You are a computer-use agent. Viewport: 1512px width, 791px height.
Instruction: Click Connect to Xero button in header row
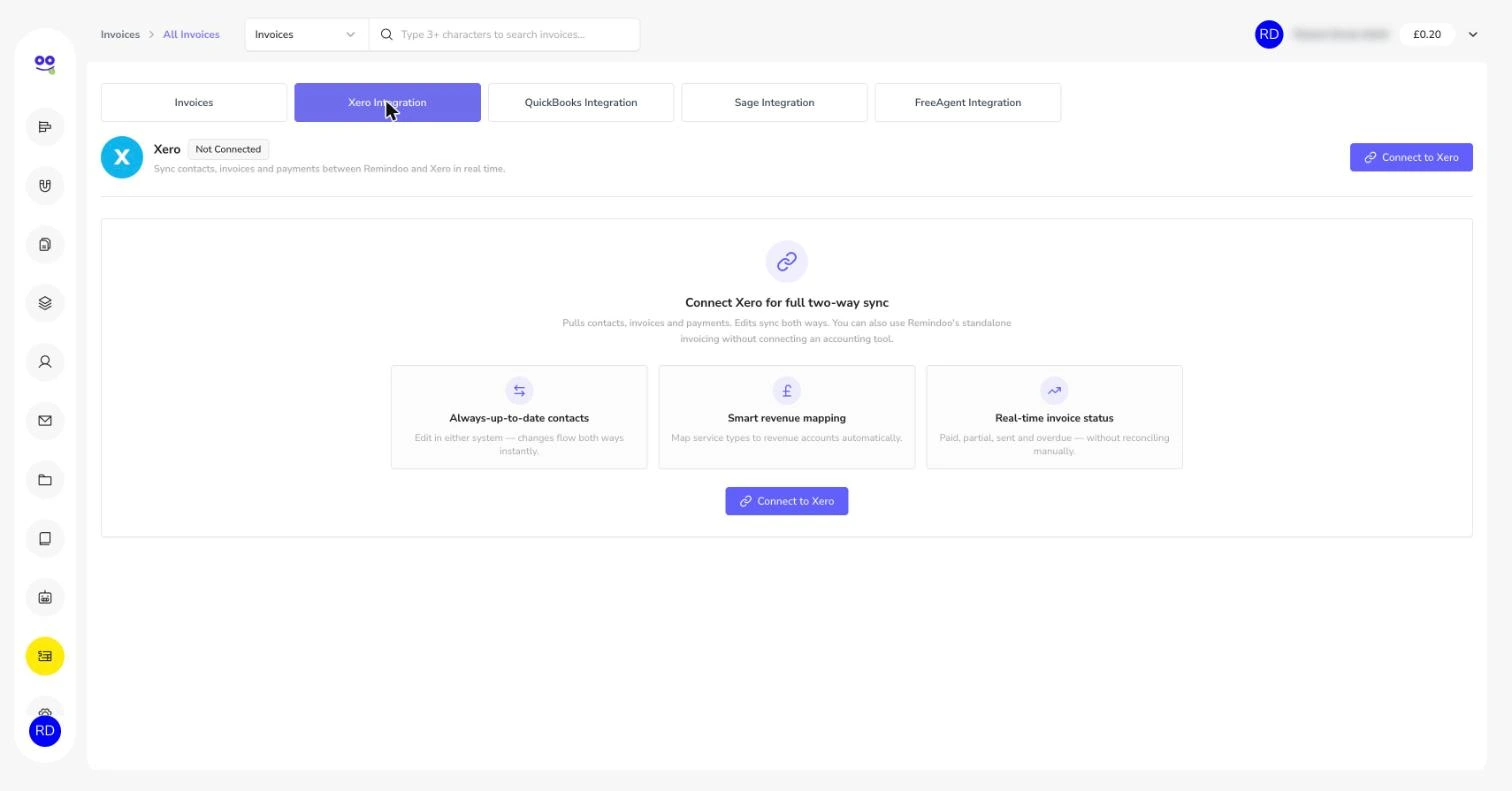(1411, 158)
